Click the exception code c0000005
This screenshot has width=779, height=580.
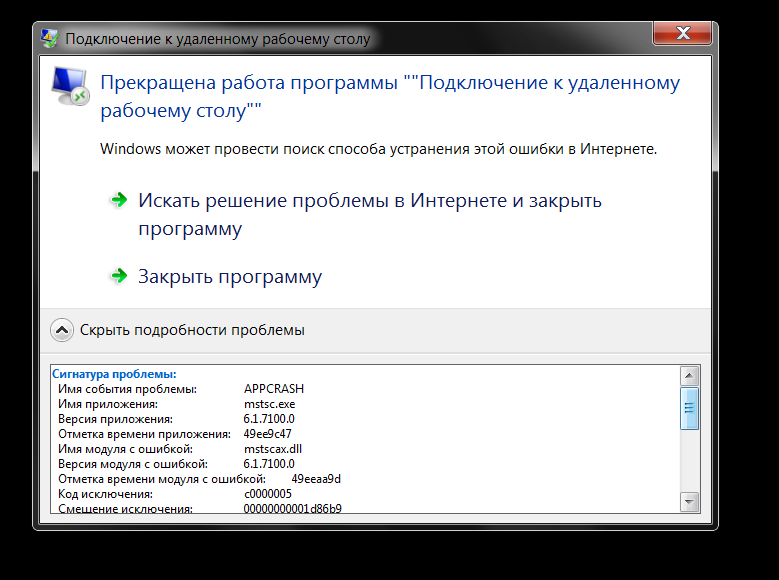click(268, 494)
